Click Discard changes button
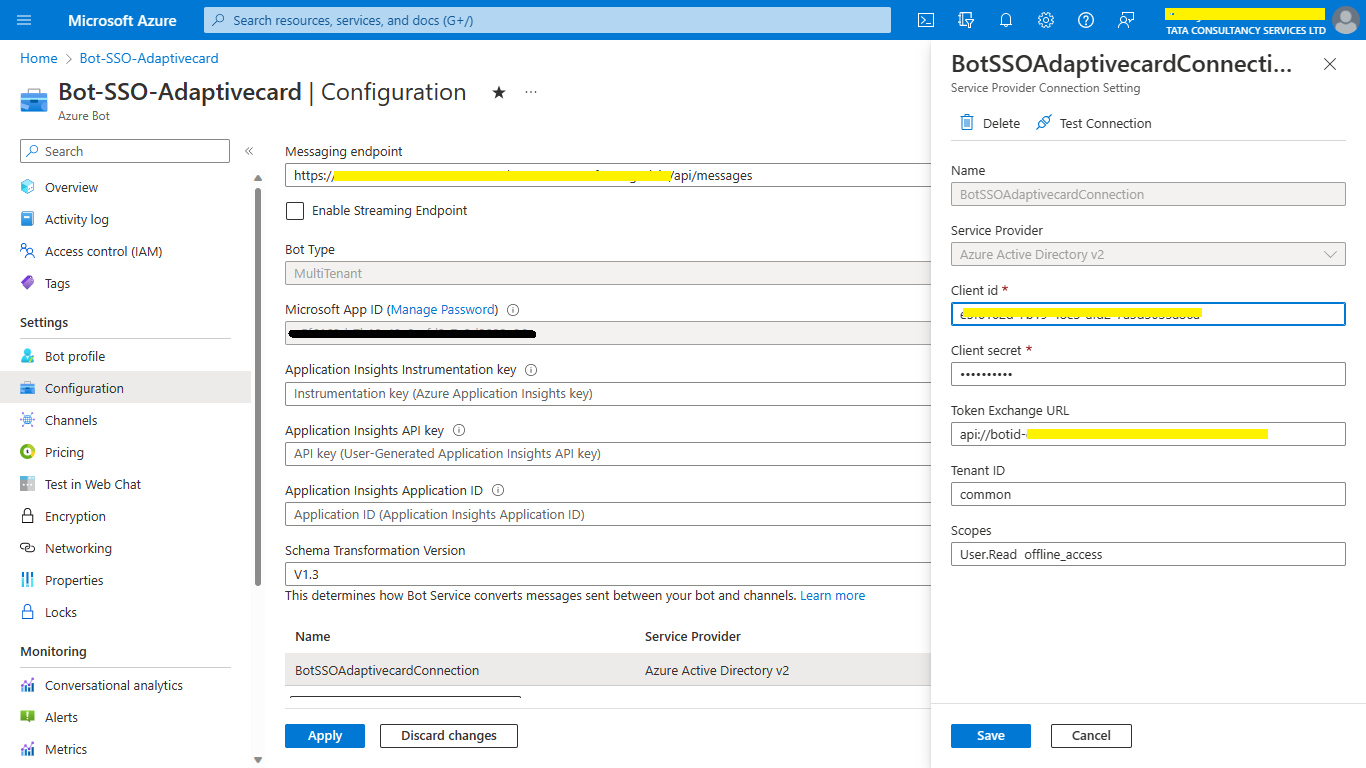The width and height of the screenshot is (1366, 768). (x=449, y=735)
